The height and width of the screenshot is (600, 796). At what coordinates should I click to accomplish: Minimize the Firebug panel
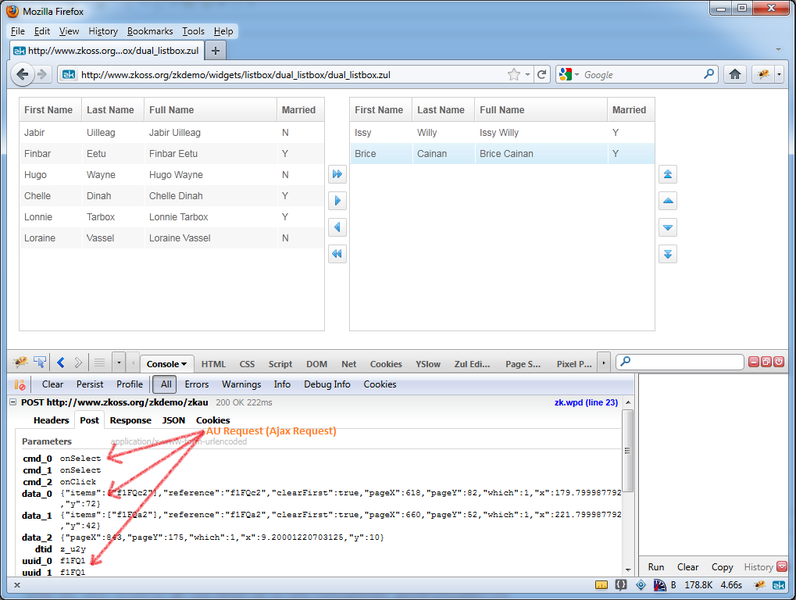point(754,362)
